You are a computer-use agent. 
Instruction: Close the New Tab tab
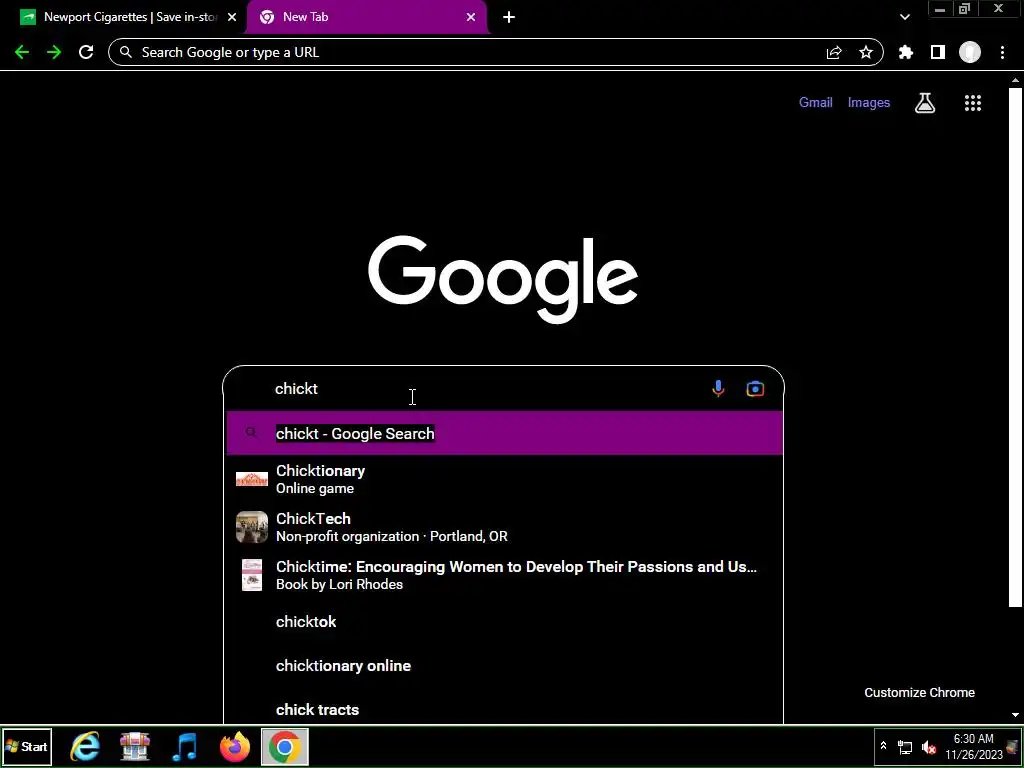[x=471, y=18]
